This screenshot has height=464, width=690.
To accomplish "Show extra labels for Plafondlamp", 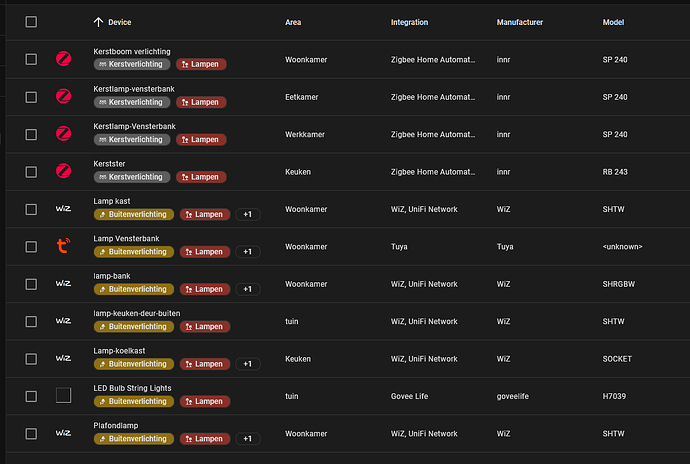I will [248, 439].
